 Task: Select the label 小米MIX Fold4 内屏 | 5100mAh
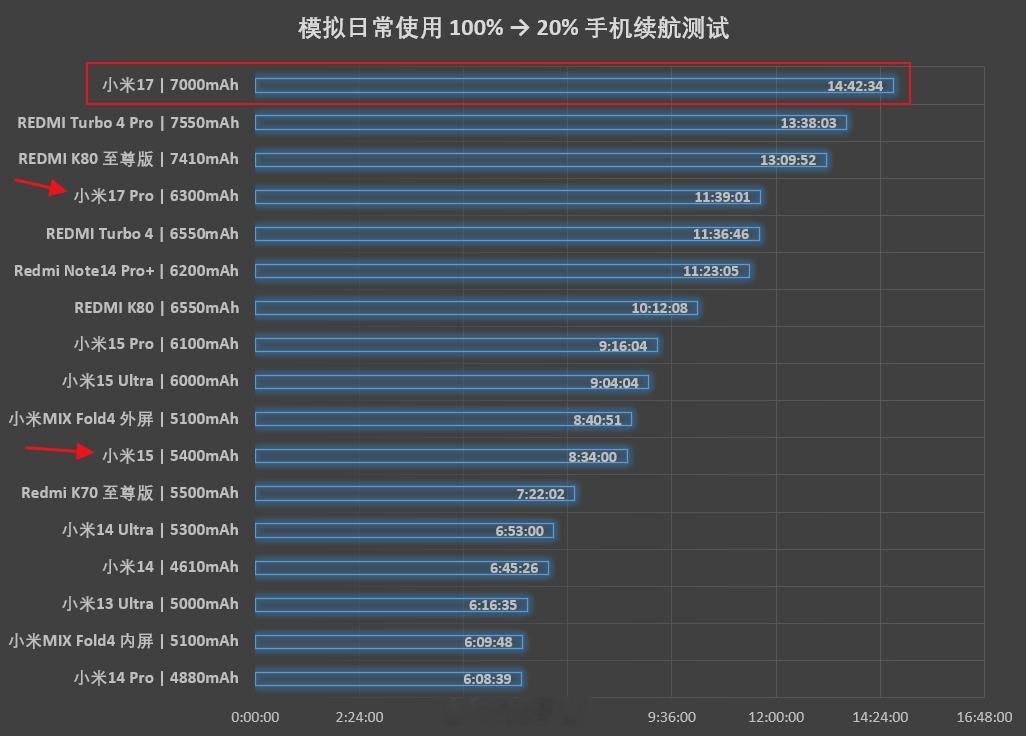[x=124, y=641]
